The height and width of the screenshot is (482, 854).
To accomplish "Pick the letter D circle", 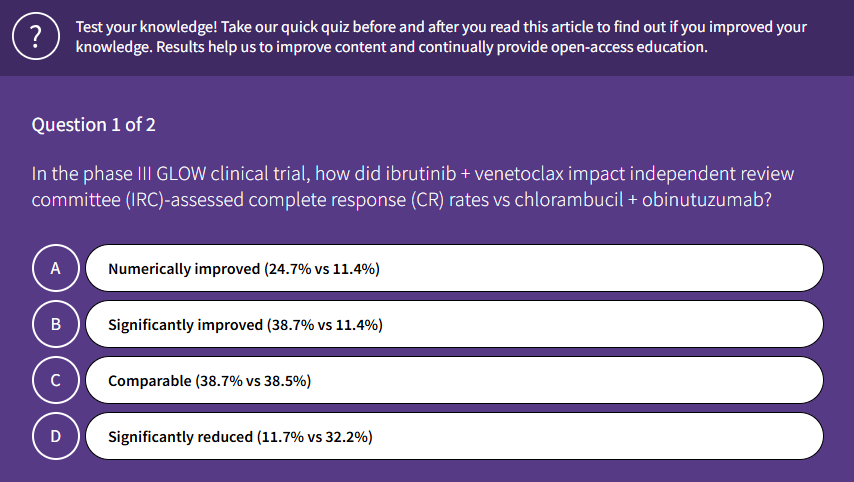I will (56, 436).
